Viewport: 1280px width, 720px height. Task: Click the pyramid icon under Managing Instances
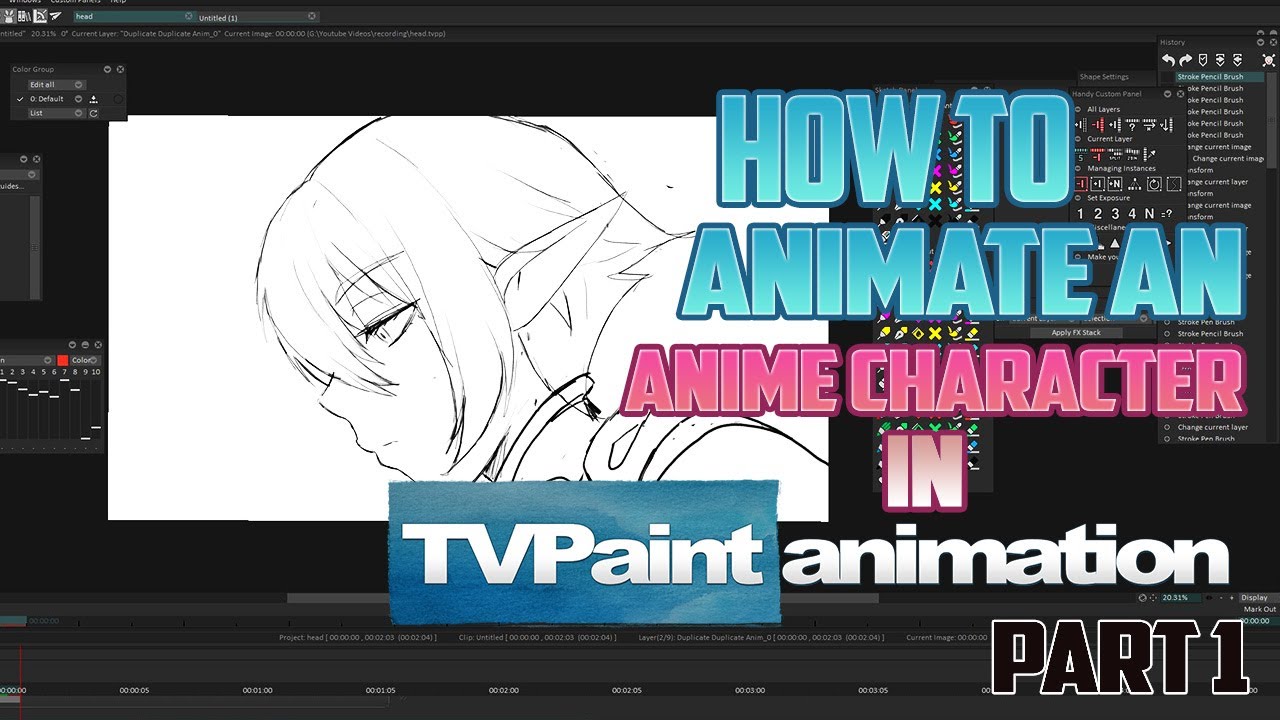pyautogui.click(x=1135, y=184)
